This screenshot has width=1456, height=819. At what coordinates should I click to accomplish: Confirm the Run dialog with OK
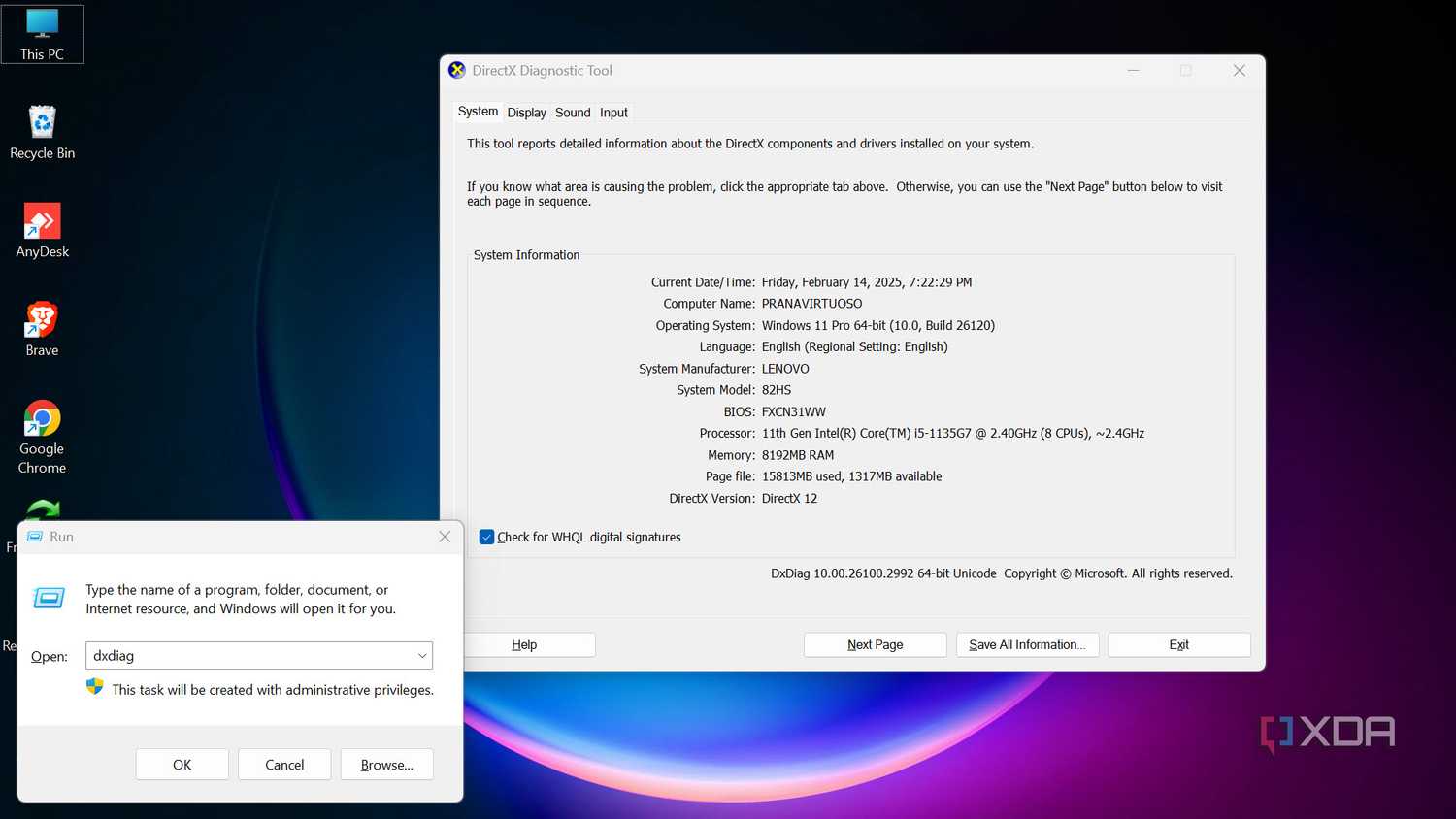point(182,765)
